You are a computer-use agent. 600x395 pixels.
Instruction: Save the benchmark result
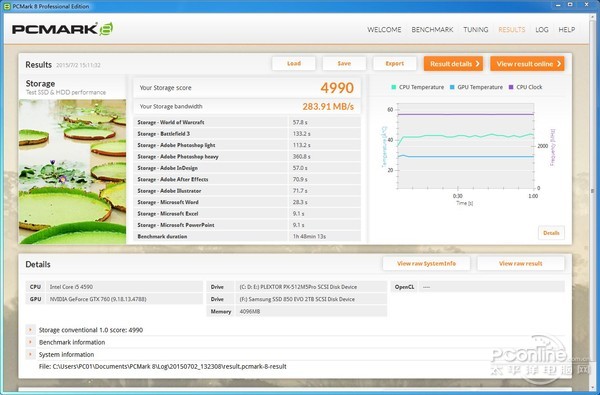point(344,64)
